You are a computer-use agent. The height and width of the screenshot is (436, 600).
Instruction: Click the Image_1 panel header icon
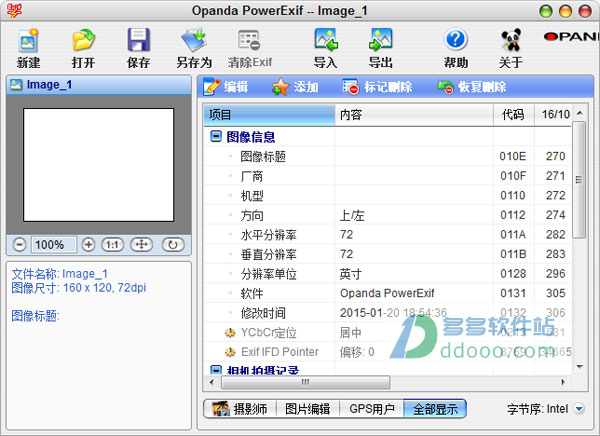click(16, 84)
